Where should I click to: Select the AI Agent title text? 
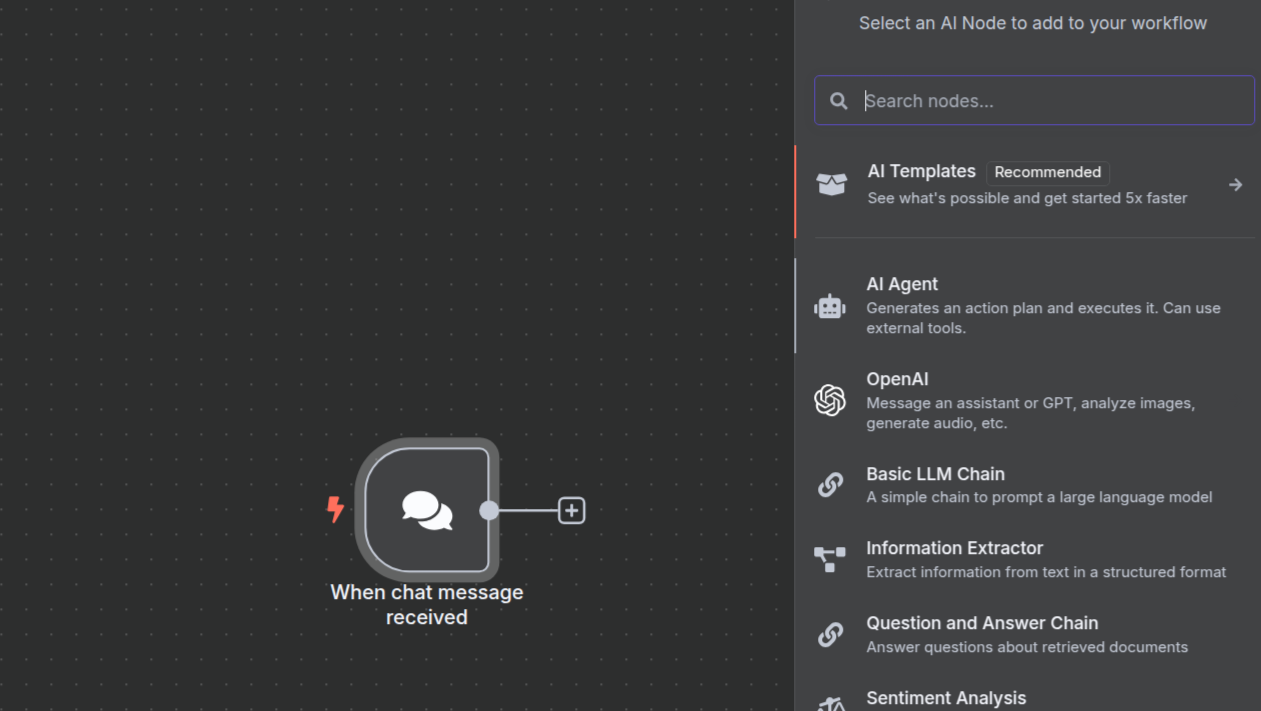[x=901, y=284]
